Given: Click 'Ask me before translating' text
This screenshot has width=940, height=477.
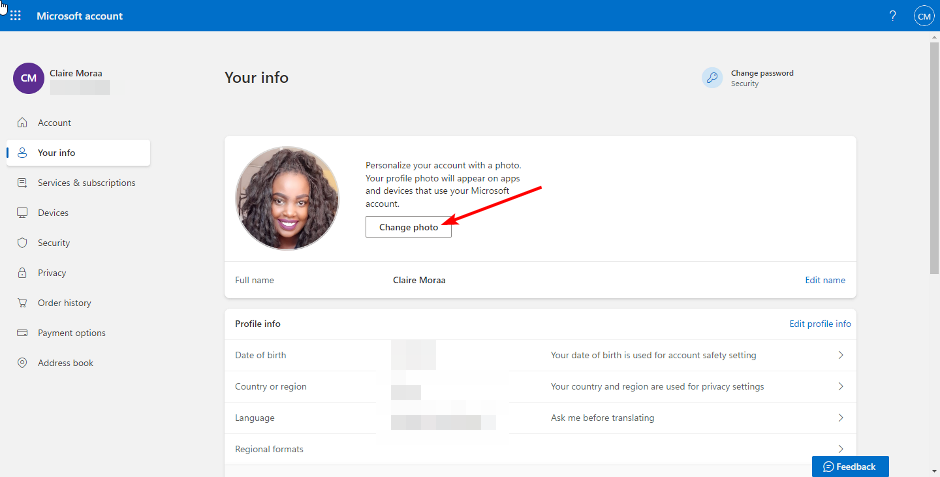Looking at the screenshot, I should (x=602, y=418).
